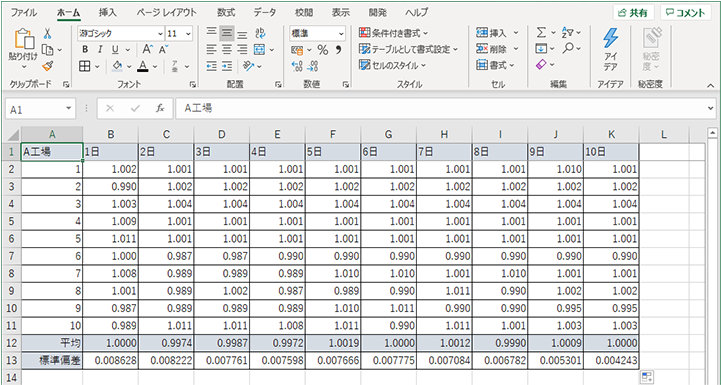Click the Format cells button

pyautogui.click(x=495, y=66)
